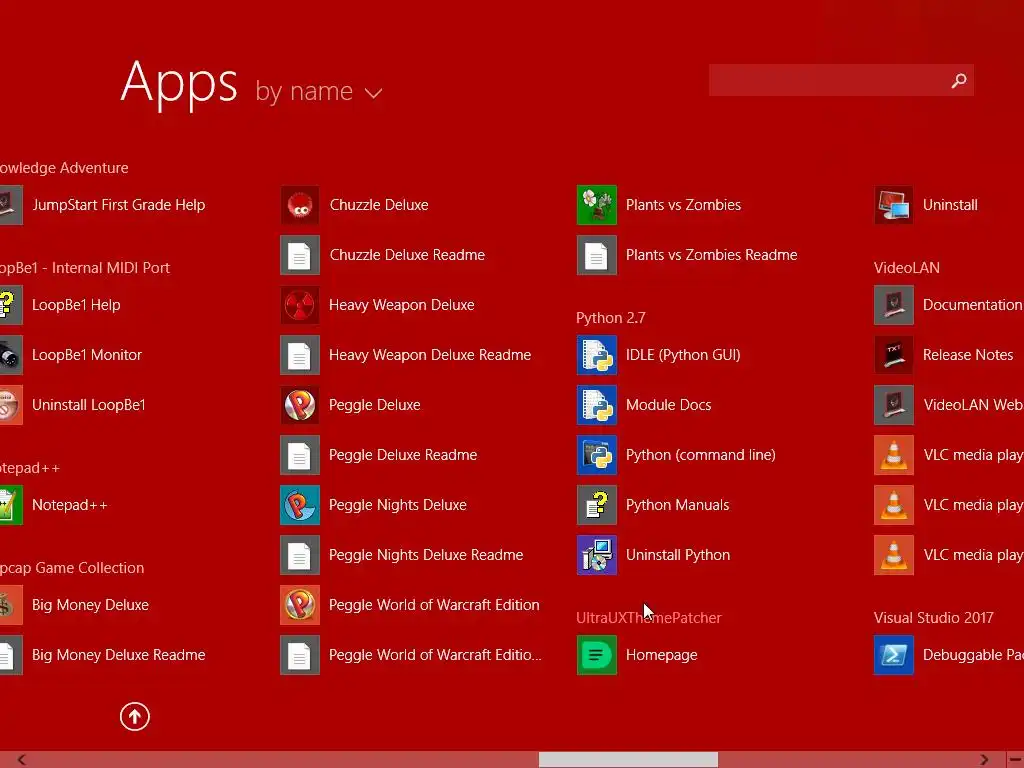This screenshot has height=768, width=1024.
Task: Open Python Module Docs icon
Action: [597, 405]
